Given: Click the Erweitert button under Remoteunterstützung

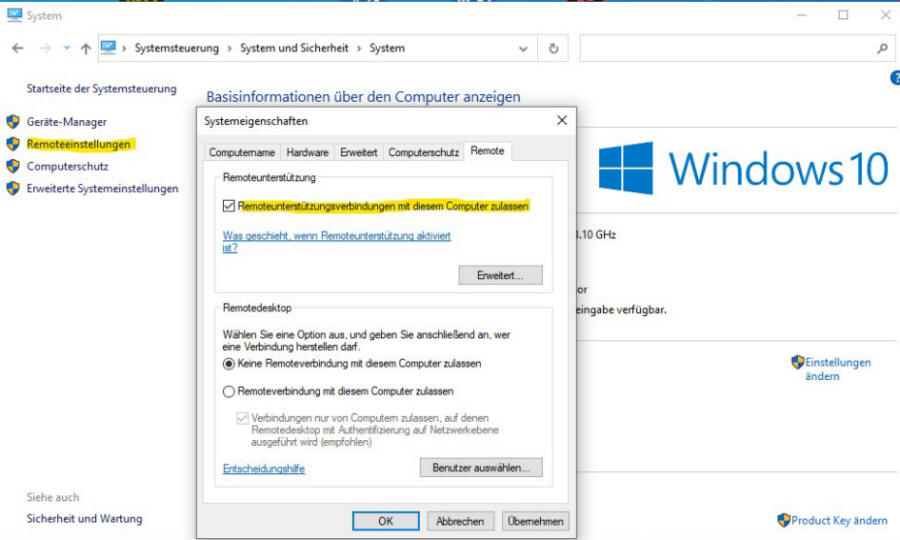Looking at the screenshot, I should 500,275.
